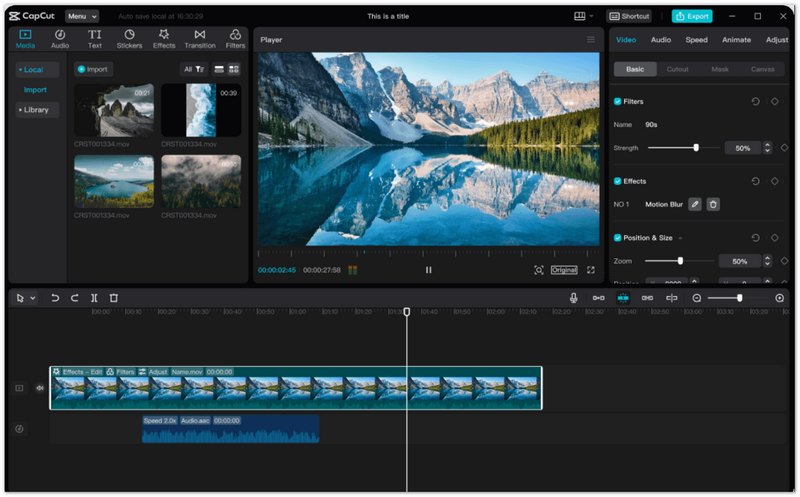800x497 pixels.
Task: Switch to the Speed tab
Action: click(x=696, y=40)
